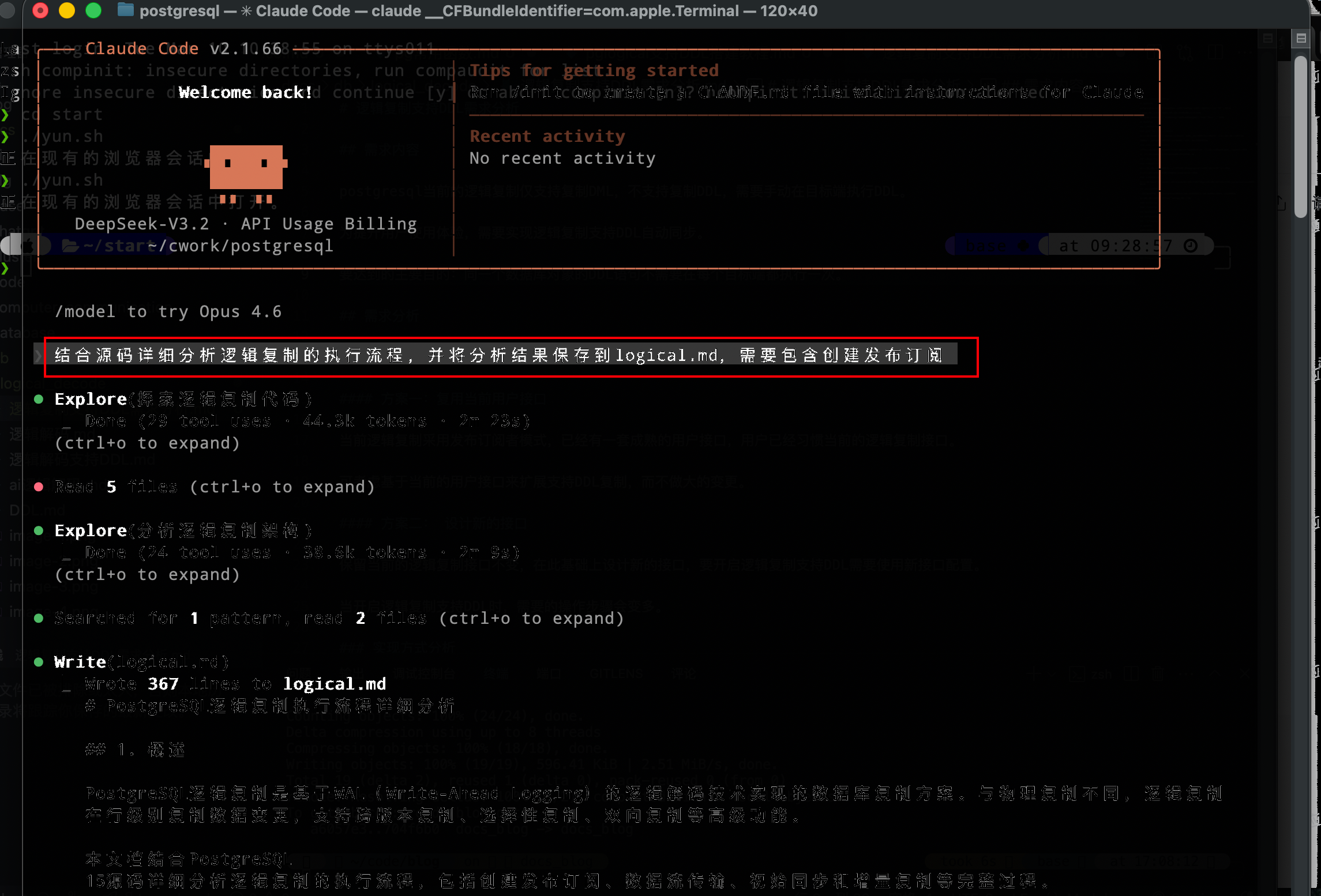Click the clock icon after 'at 09:28:57'

coord(1191,246)
